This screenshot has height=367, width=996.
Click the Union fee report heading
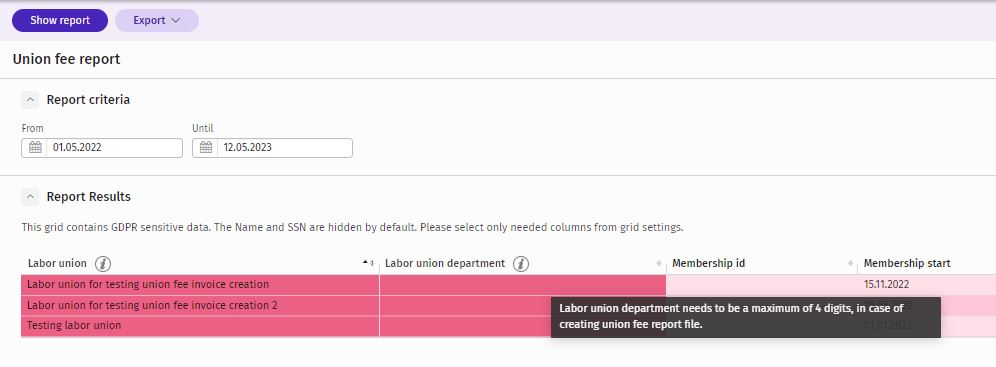66,60
